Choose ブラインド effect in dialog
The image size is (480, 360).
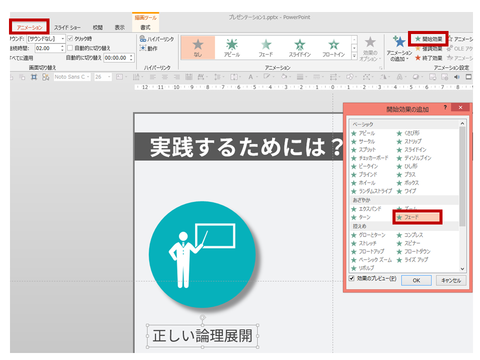click(x=364, y=175)
